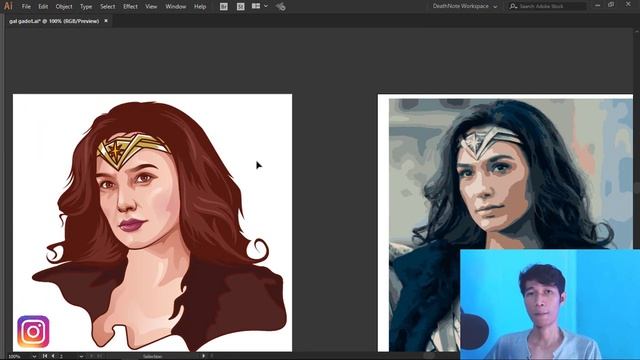
Task: Open the Type menu
Action: point(86,7)
